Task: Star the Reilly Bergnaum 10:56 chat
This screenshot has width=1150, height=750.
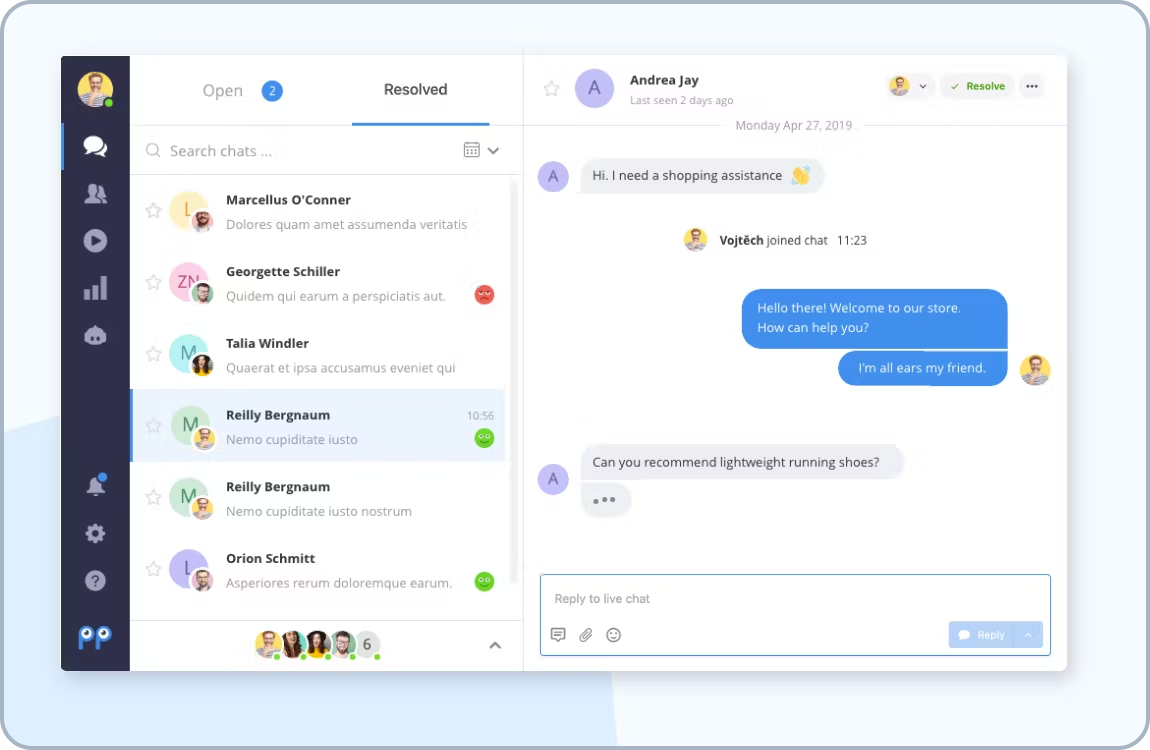Action: (153, 425)
